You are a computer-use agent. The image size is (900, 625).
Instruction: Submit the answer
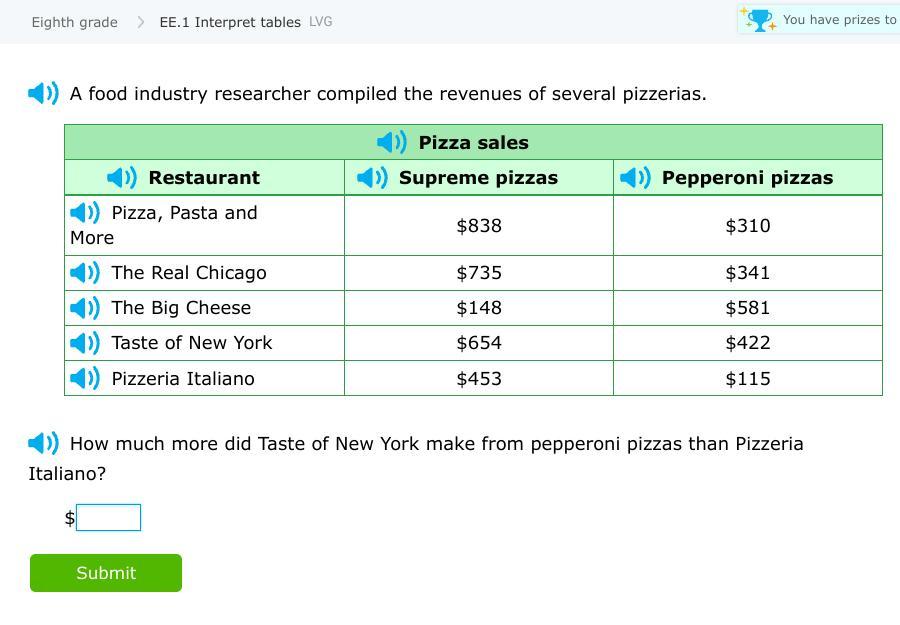pos(106,573)
